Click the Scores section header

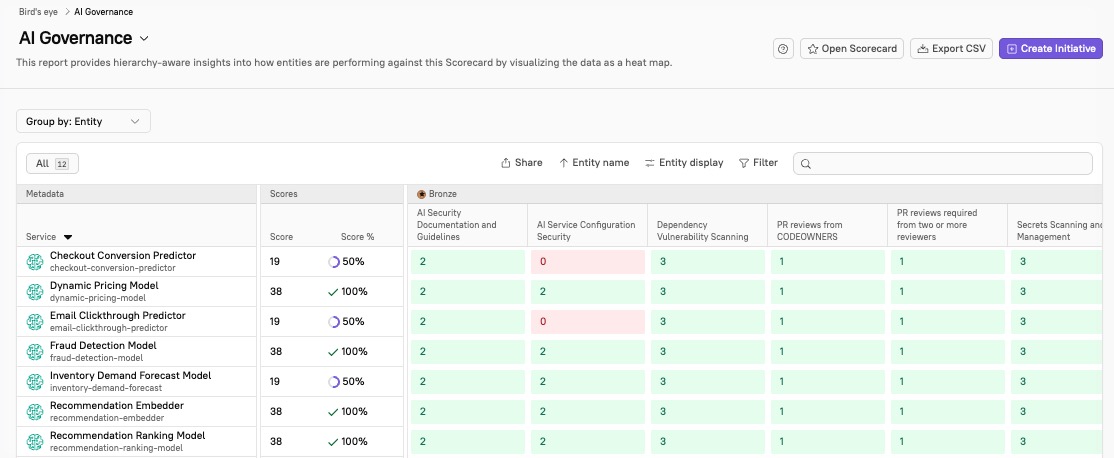[283, 194]
